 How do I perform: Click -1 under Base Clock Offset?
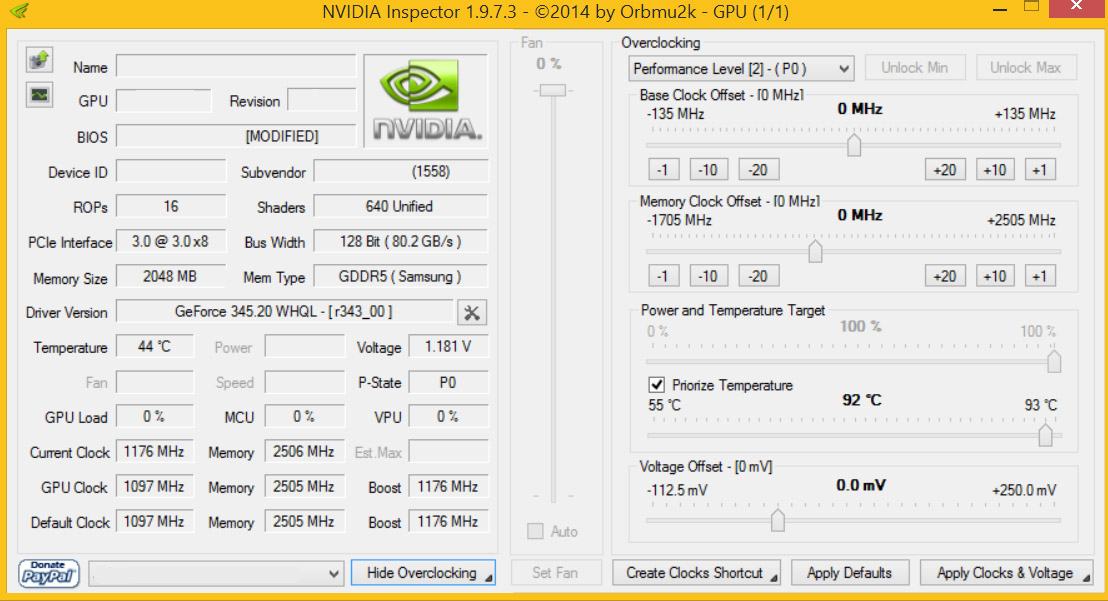[663, 169]
